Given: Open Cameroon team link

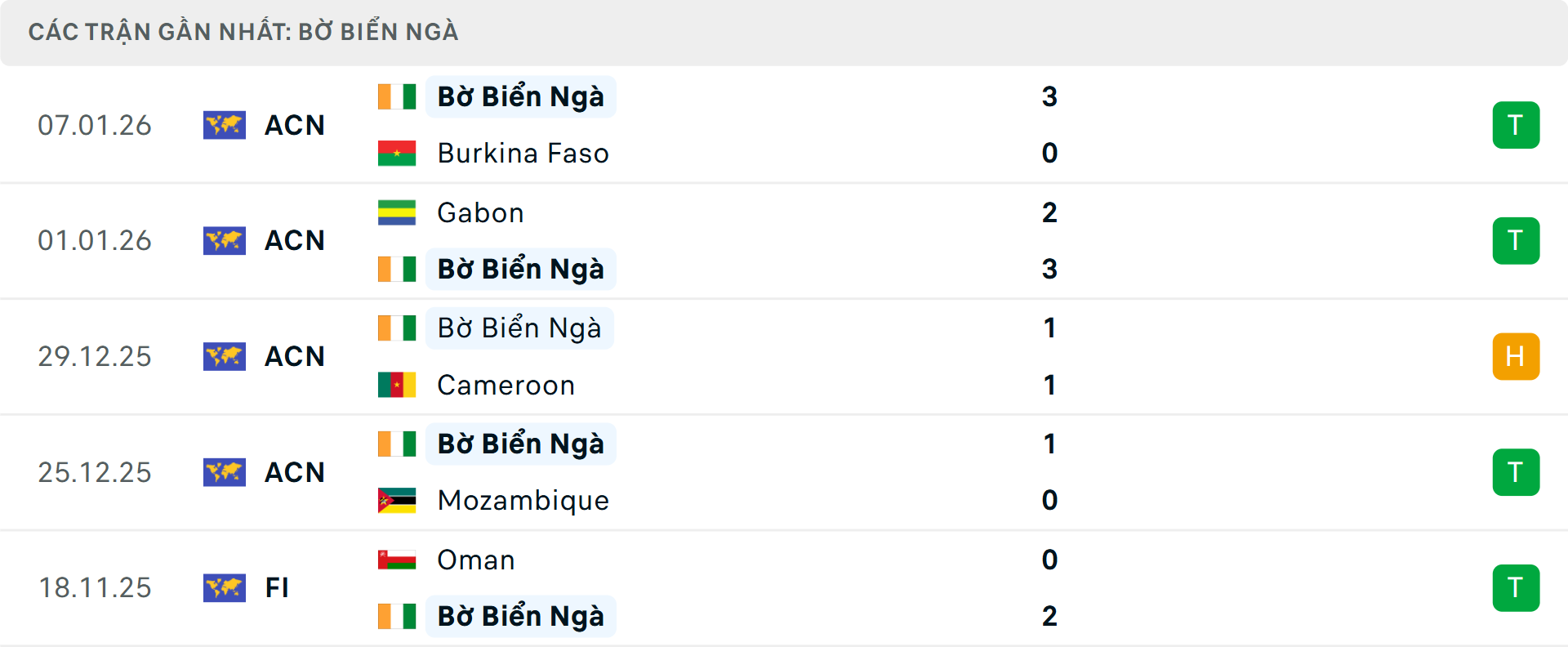Looking at the screenshot, I should tap(506, 385).
